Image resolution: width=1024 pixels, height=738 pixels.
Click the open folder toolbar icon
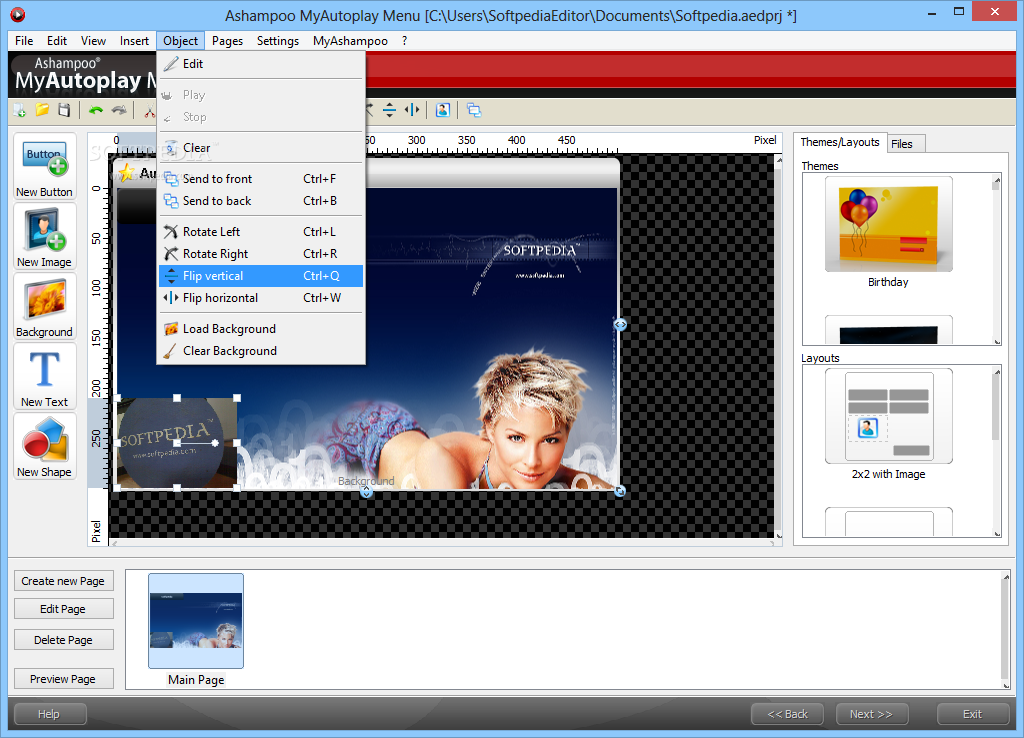pyautogui.click(x=42, y=110)
